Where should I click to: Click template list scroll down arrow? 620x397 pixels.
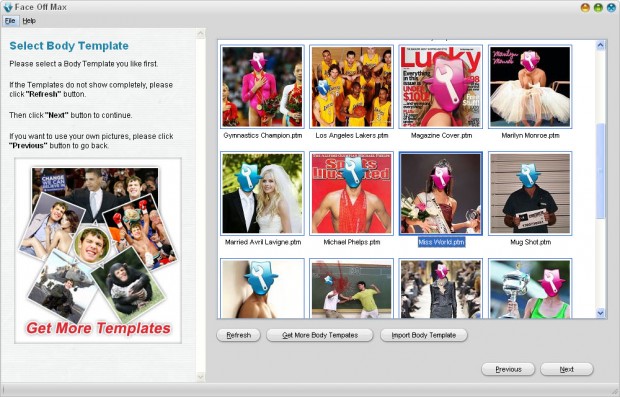coord(601,313)
